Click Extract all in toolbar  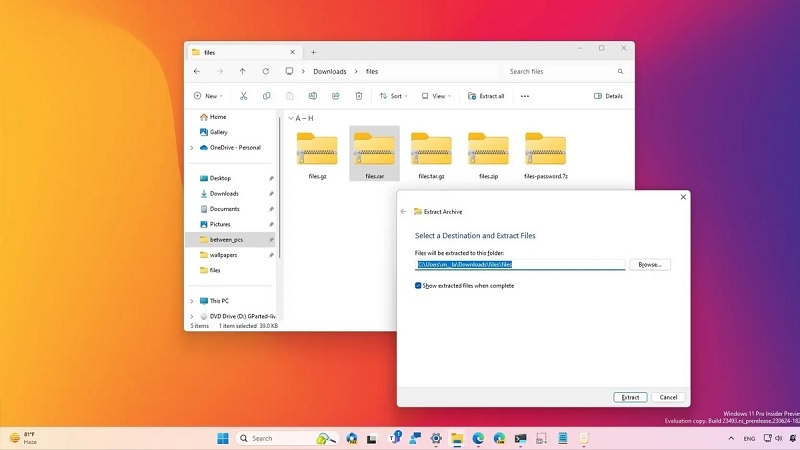pos(486,96)
